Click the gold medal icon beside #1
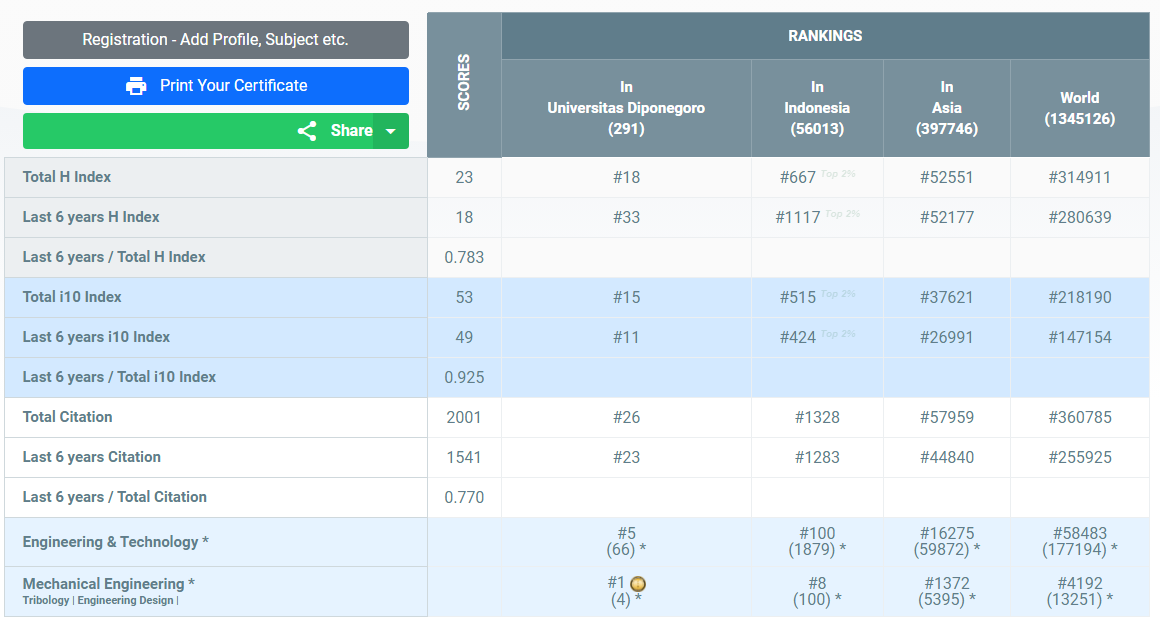Image resolution: width=1160 pixels, height=624 pixels. (x=638, y=584)
